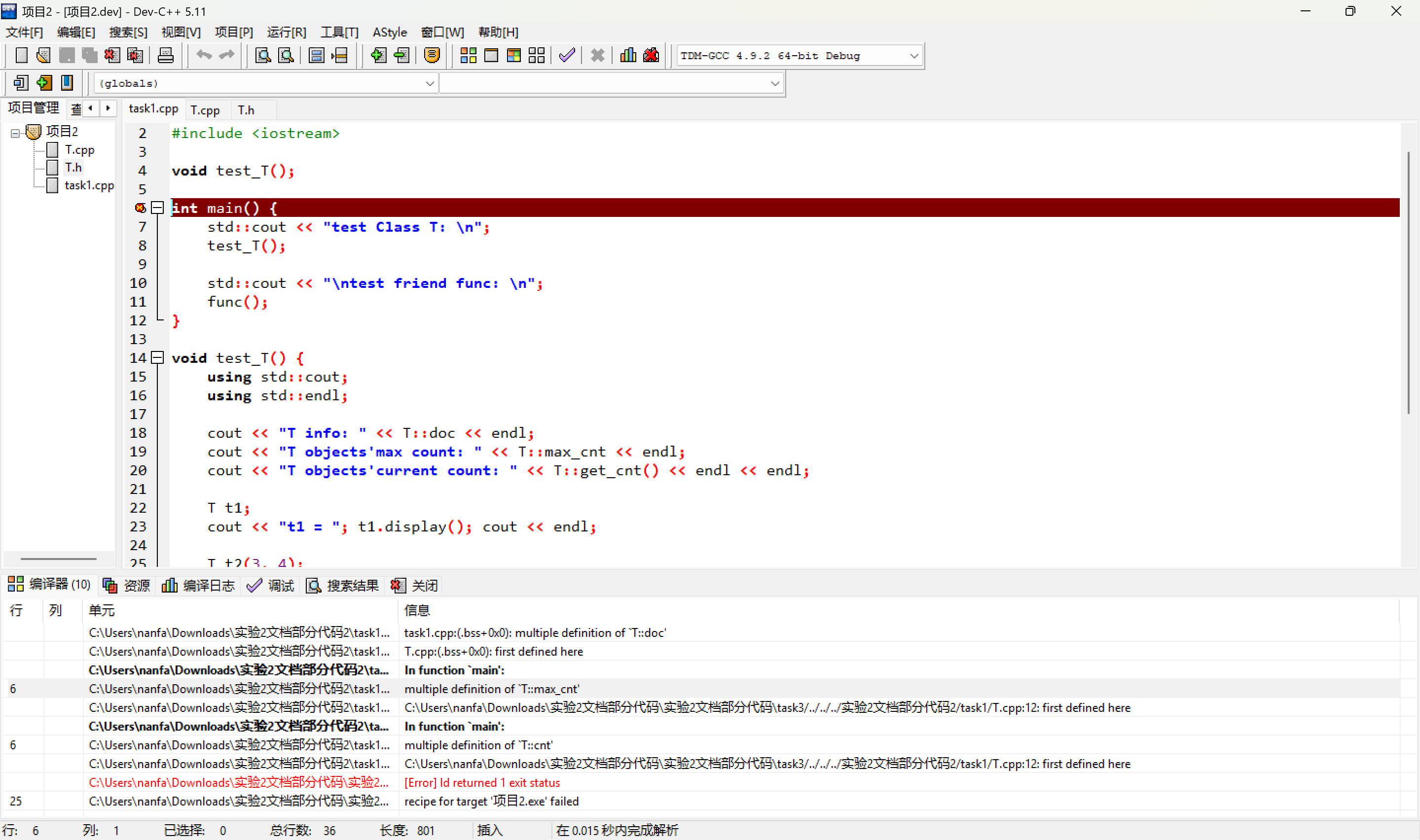Click the Debug checkmark toolbar icon

tap(567, 56)
